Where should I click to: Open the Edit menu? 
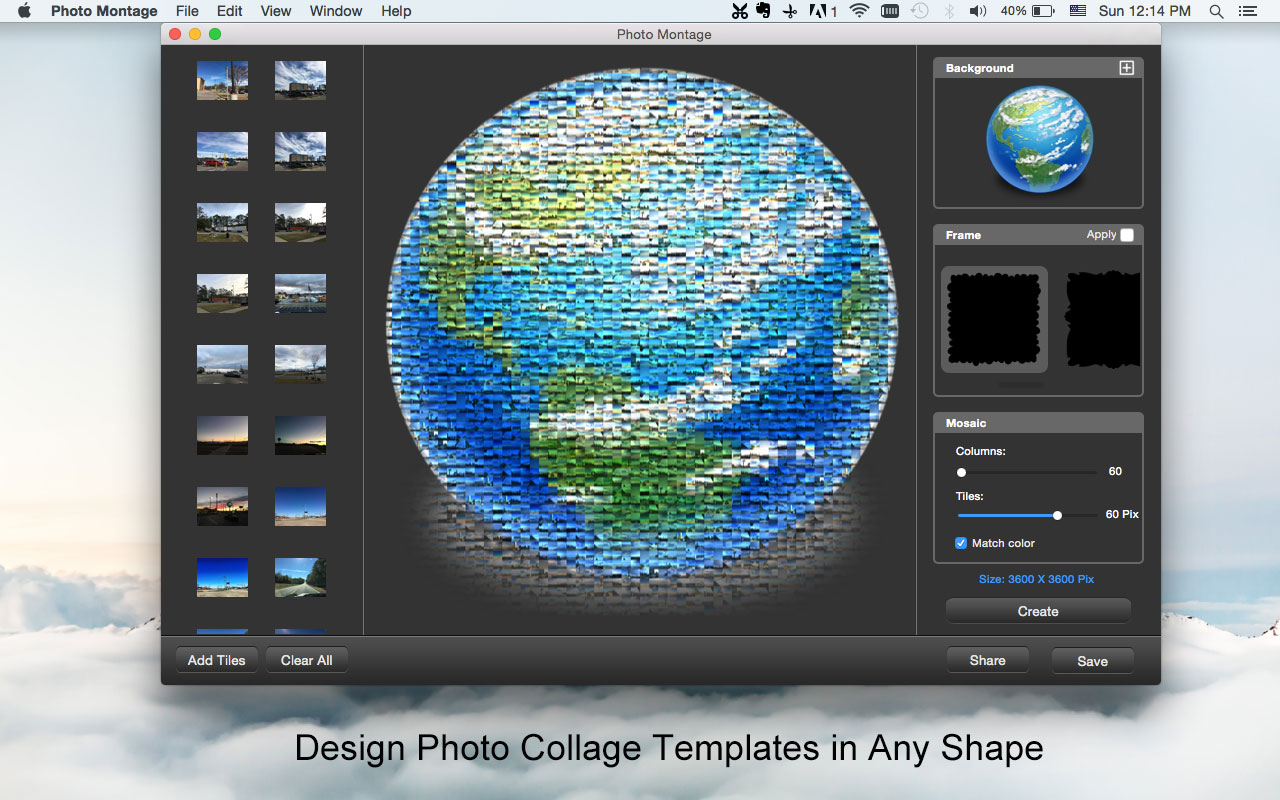coord(230,11)
